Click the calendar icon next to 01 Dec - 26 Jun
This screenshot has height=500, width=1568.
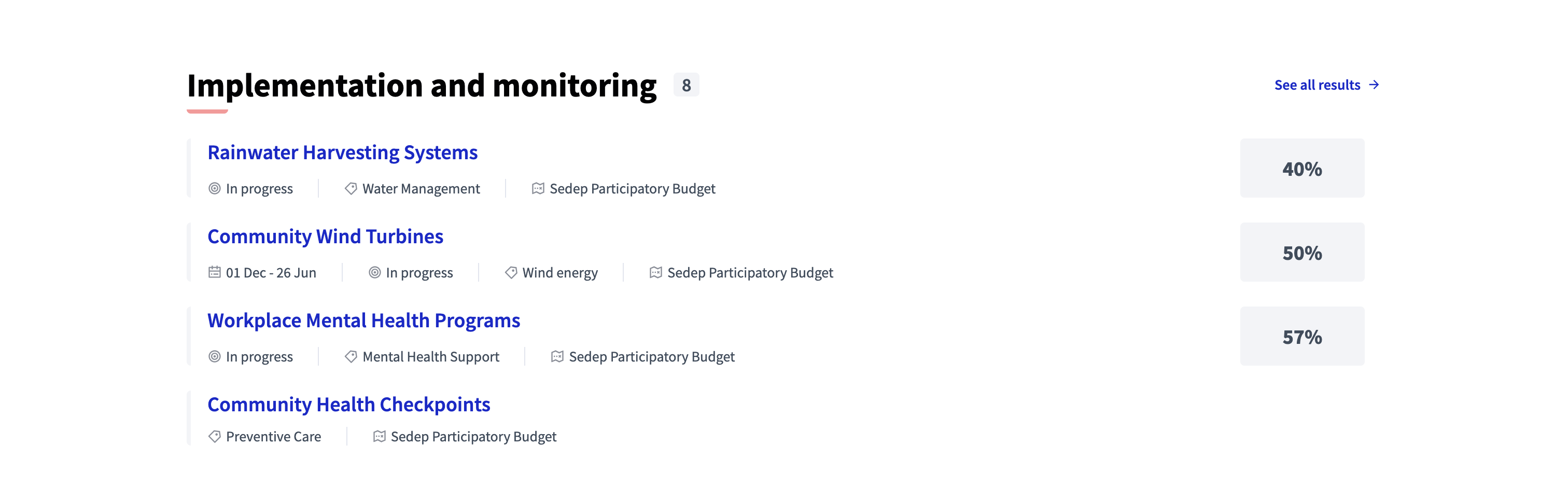(214, 273)
